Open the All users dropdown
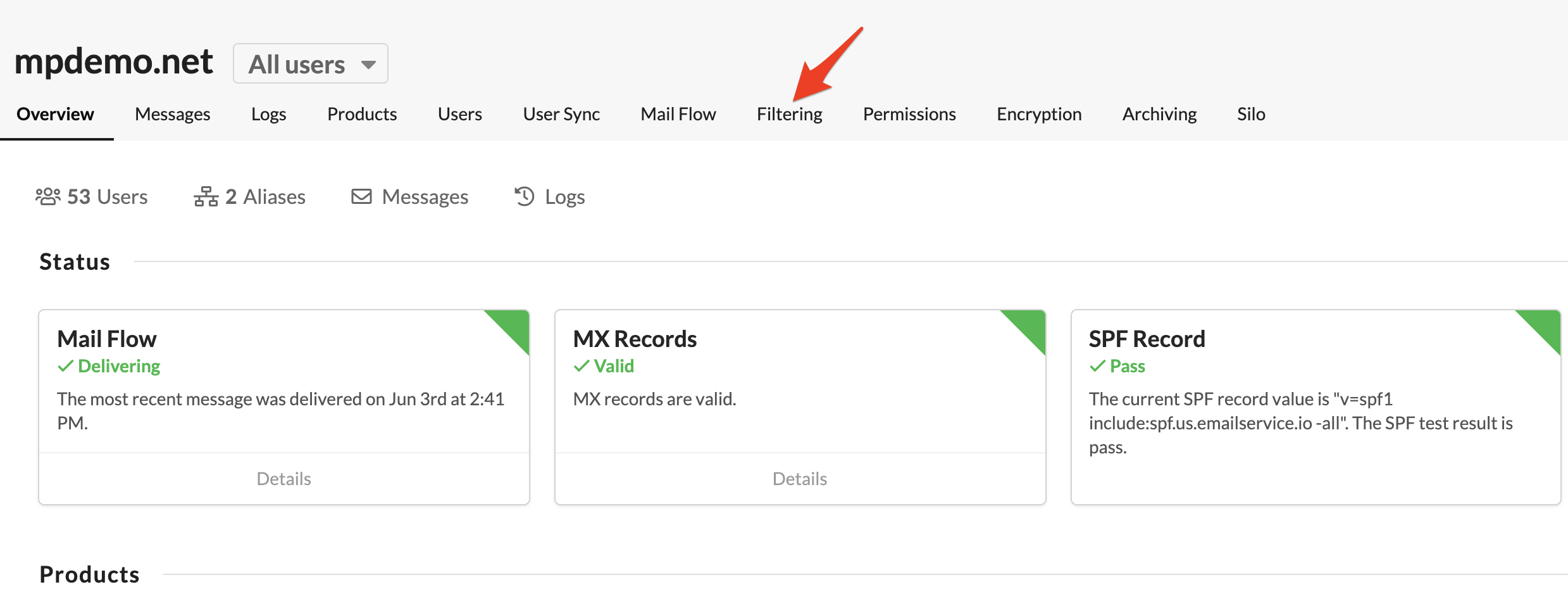 tap(310, 63)
